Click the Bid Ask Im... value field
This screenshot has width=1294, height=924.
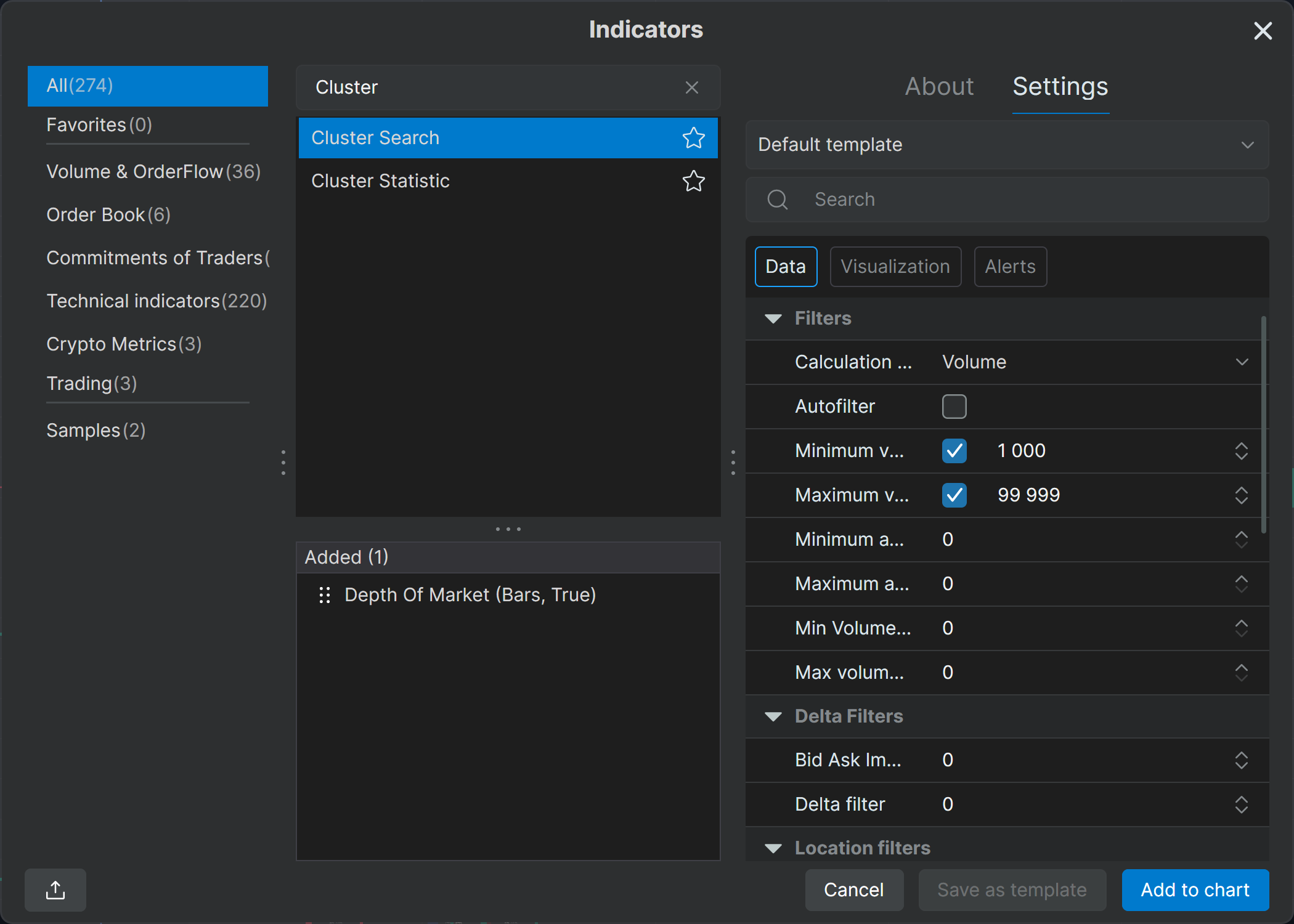(1083, 760)
